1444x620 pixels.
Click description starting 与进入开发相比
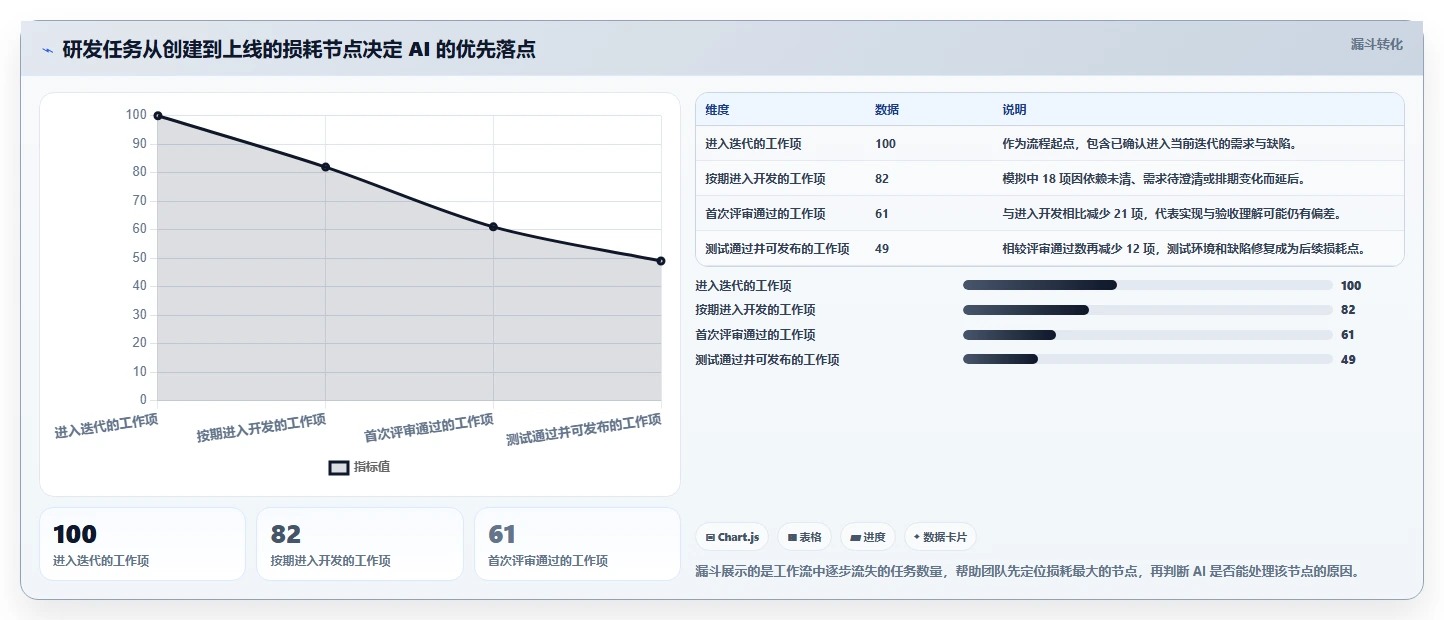[x=1171, y=214]
